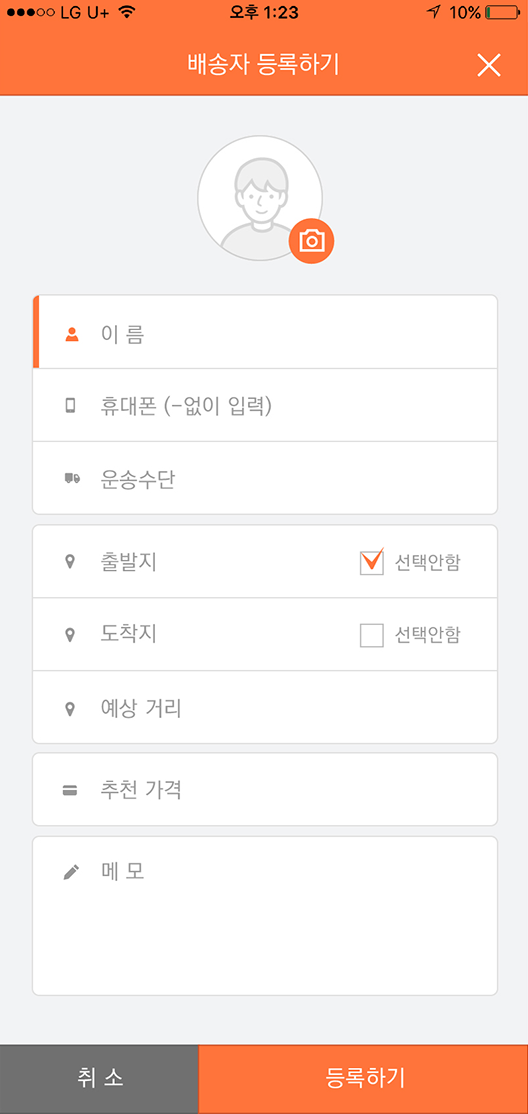Screen dimensions: 528x1114
Task: Tap the orange camera icon on the avatar
Action: [x=311, y=242]
